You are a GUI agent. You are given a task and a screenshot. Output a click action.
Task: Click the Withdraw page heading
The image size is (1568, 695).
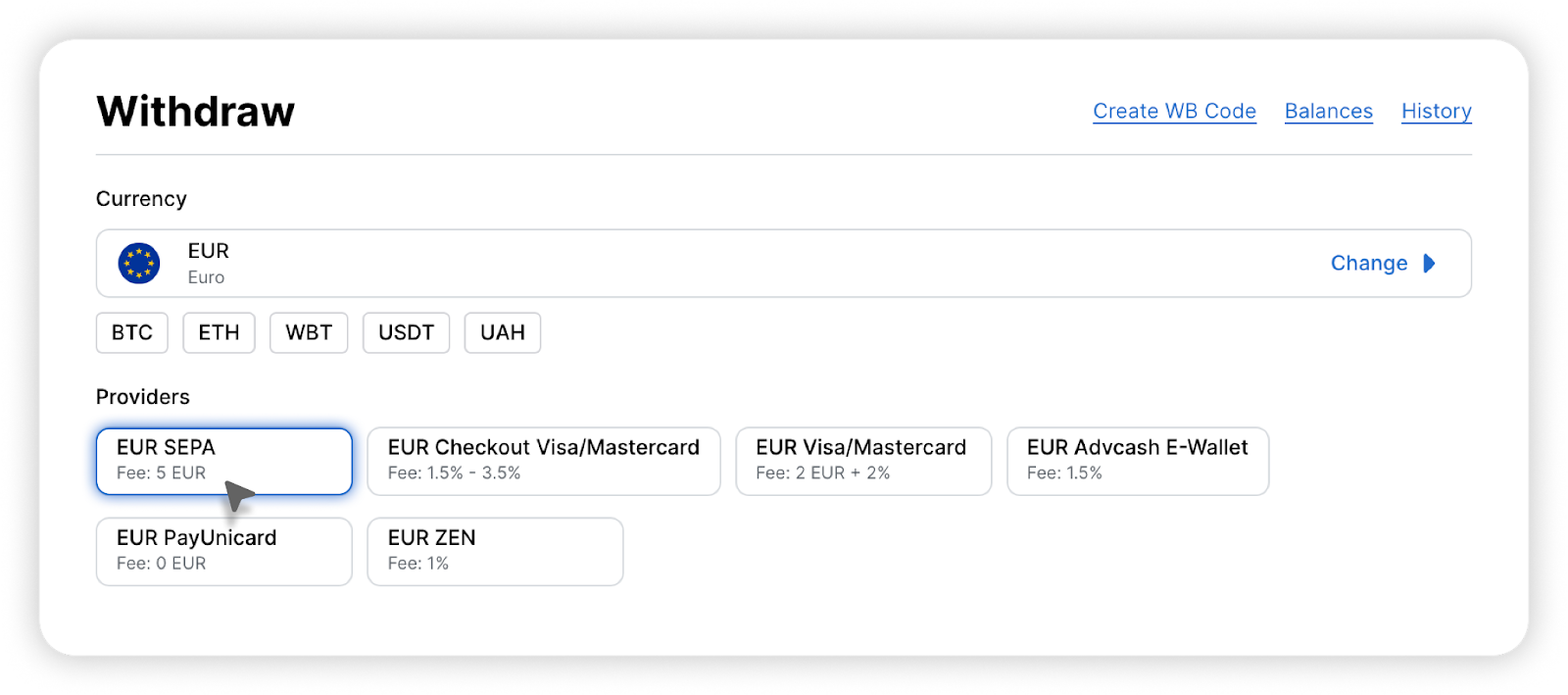195,111
